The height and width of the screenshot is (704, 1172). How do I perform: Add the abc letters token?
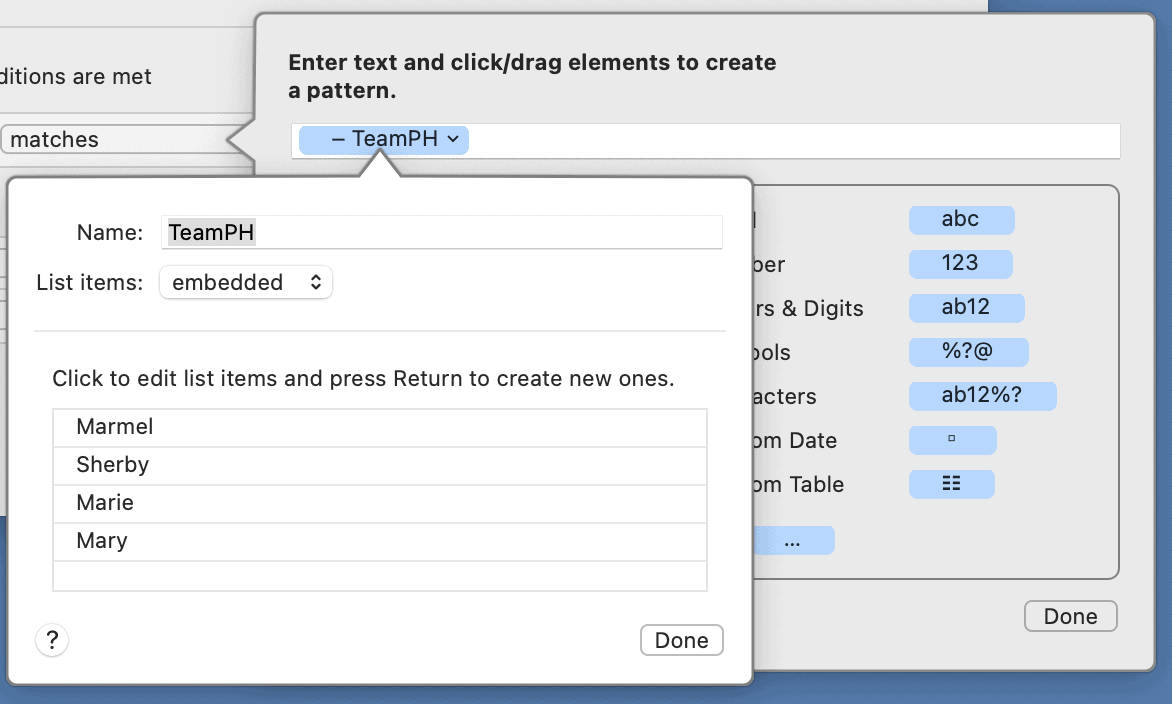[x=961, y=220]
